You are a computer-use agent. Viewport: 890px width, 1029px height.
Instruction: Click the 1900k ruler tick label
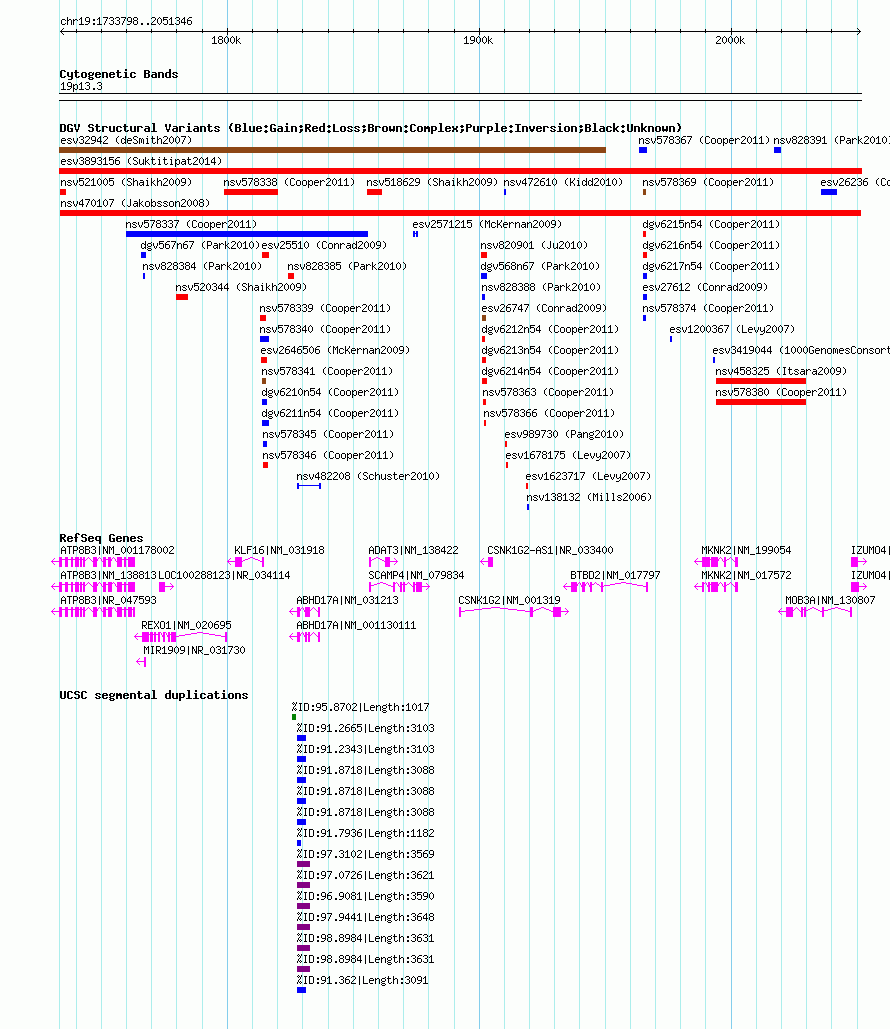[478, 41]
